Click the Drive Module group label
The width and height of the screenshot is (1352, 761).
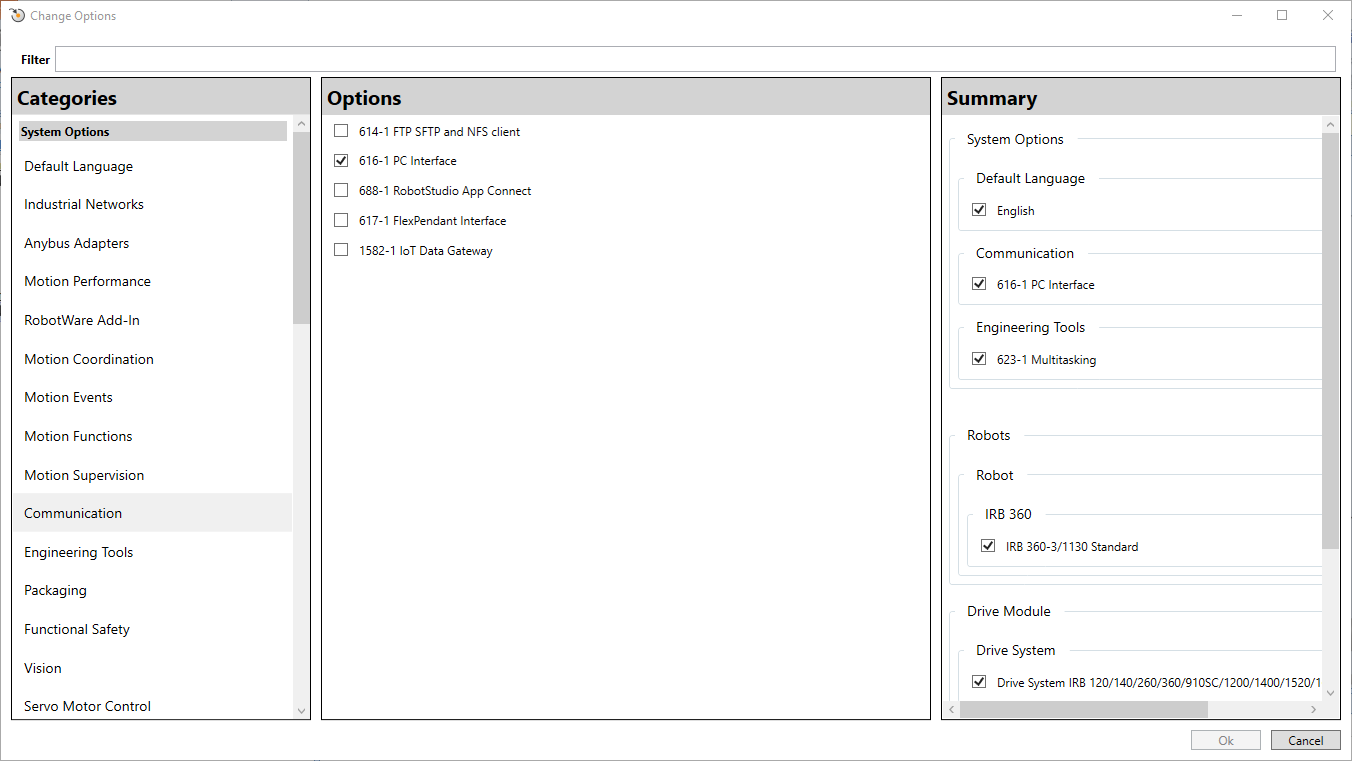[1009, 611]
